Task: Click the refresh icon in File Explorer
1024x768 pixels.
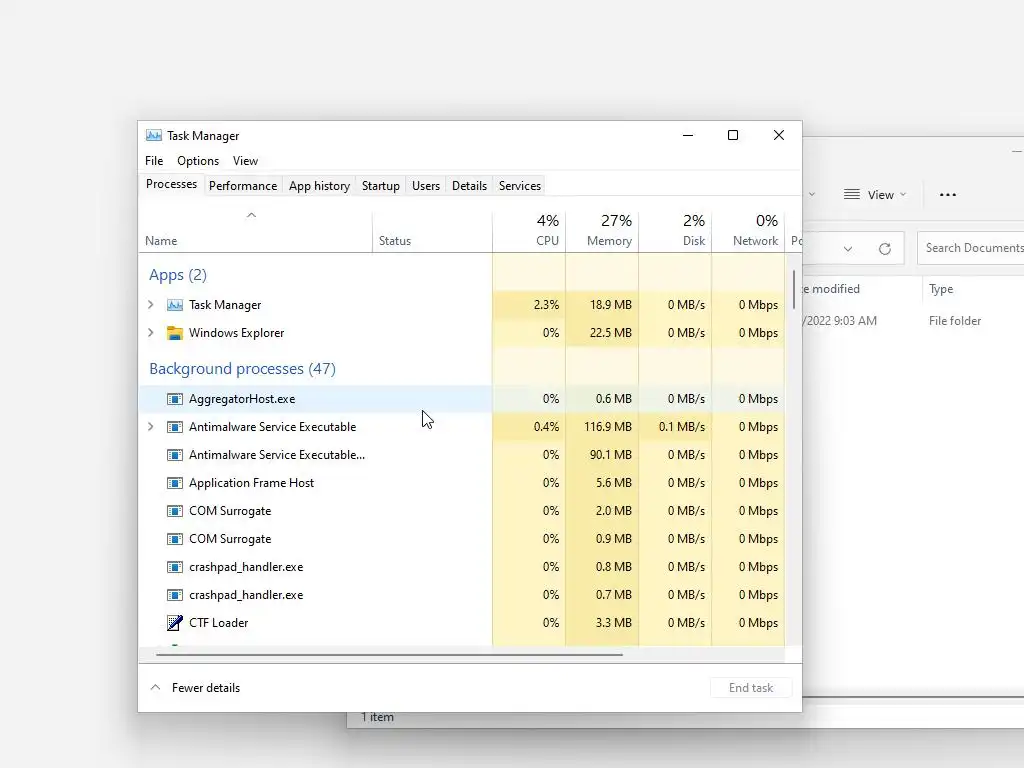Action: tap(885, 249)
